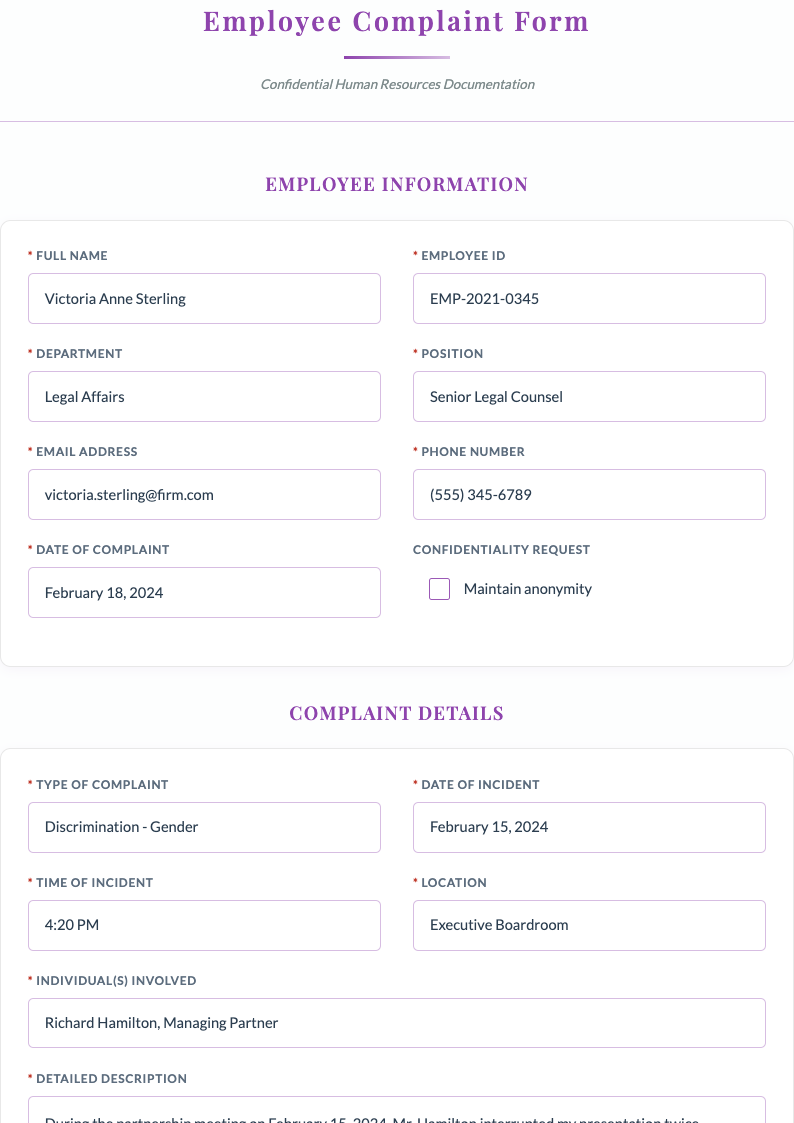Click the Employee Information section heading

396,184
